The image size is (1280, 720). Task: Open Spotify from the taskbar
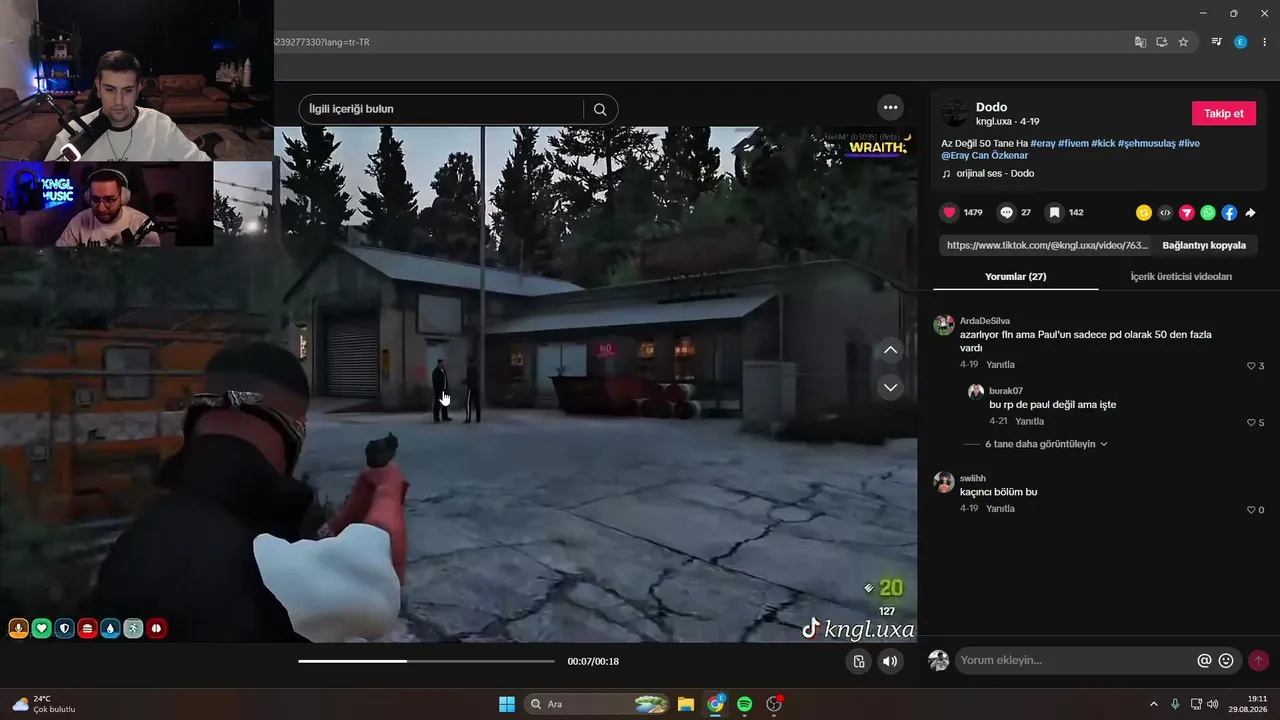pyautogui.click(x=745, y=704)
